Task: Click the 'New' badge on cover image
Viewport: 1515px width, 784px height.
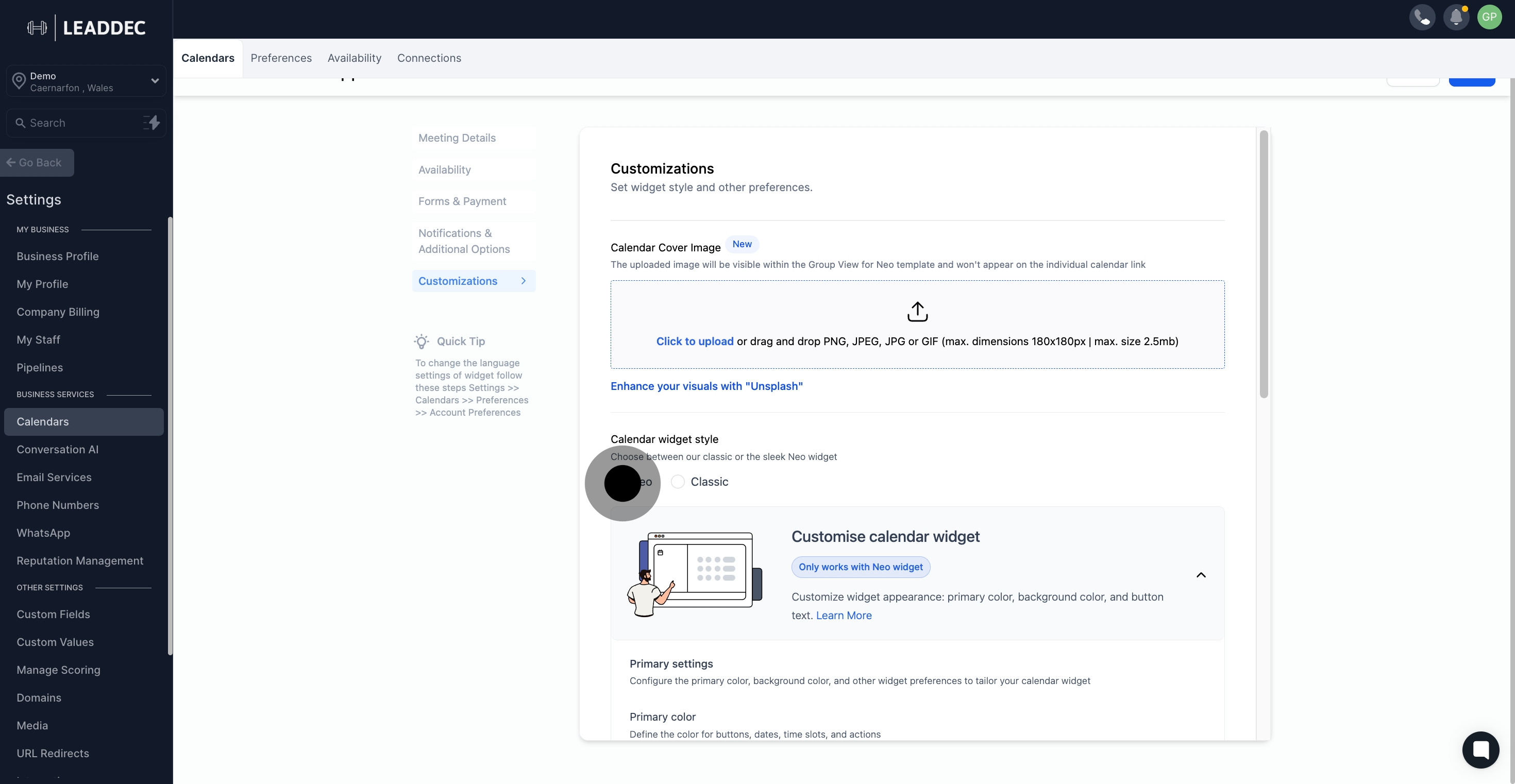Action: point(742,244)
